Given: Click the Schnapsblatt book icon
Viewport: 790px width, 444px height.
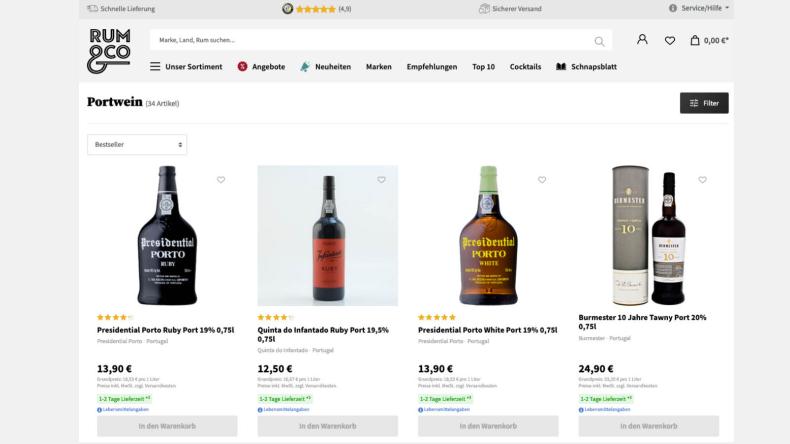Looking at the screenshot, I should coord(561,67).
